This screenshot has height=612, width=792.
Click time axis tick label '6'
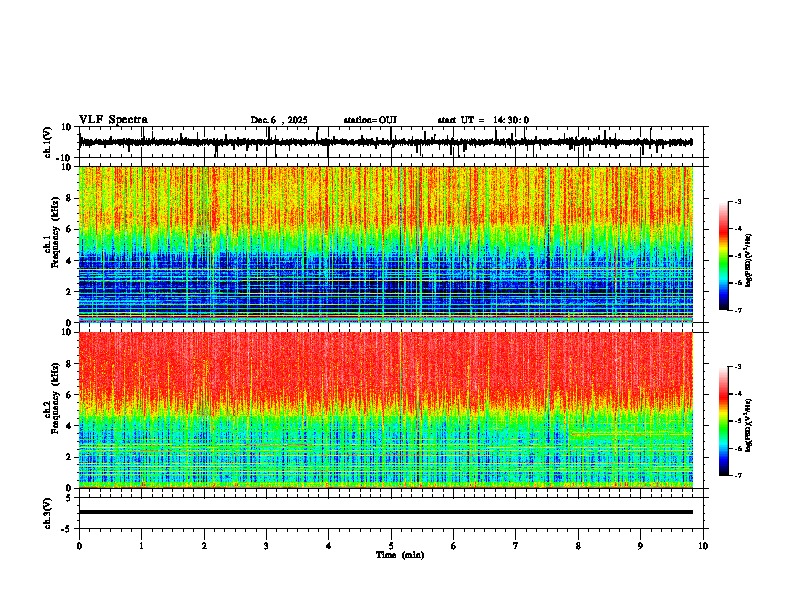(x=454, y=546)
